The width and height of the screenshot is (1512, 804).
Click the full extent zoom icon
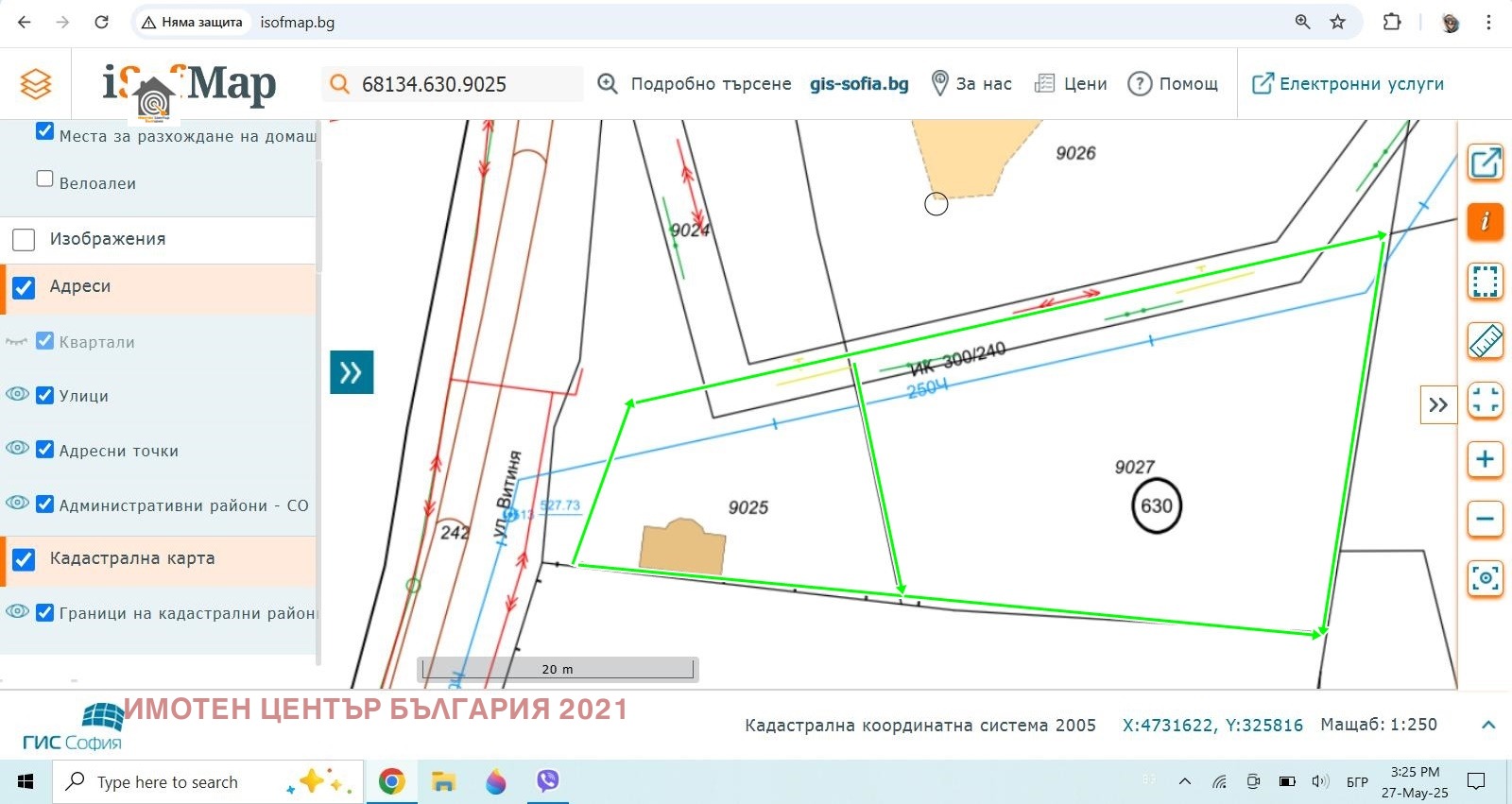point(1485,401)
